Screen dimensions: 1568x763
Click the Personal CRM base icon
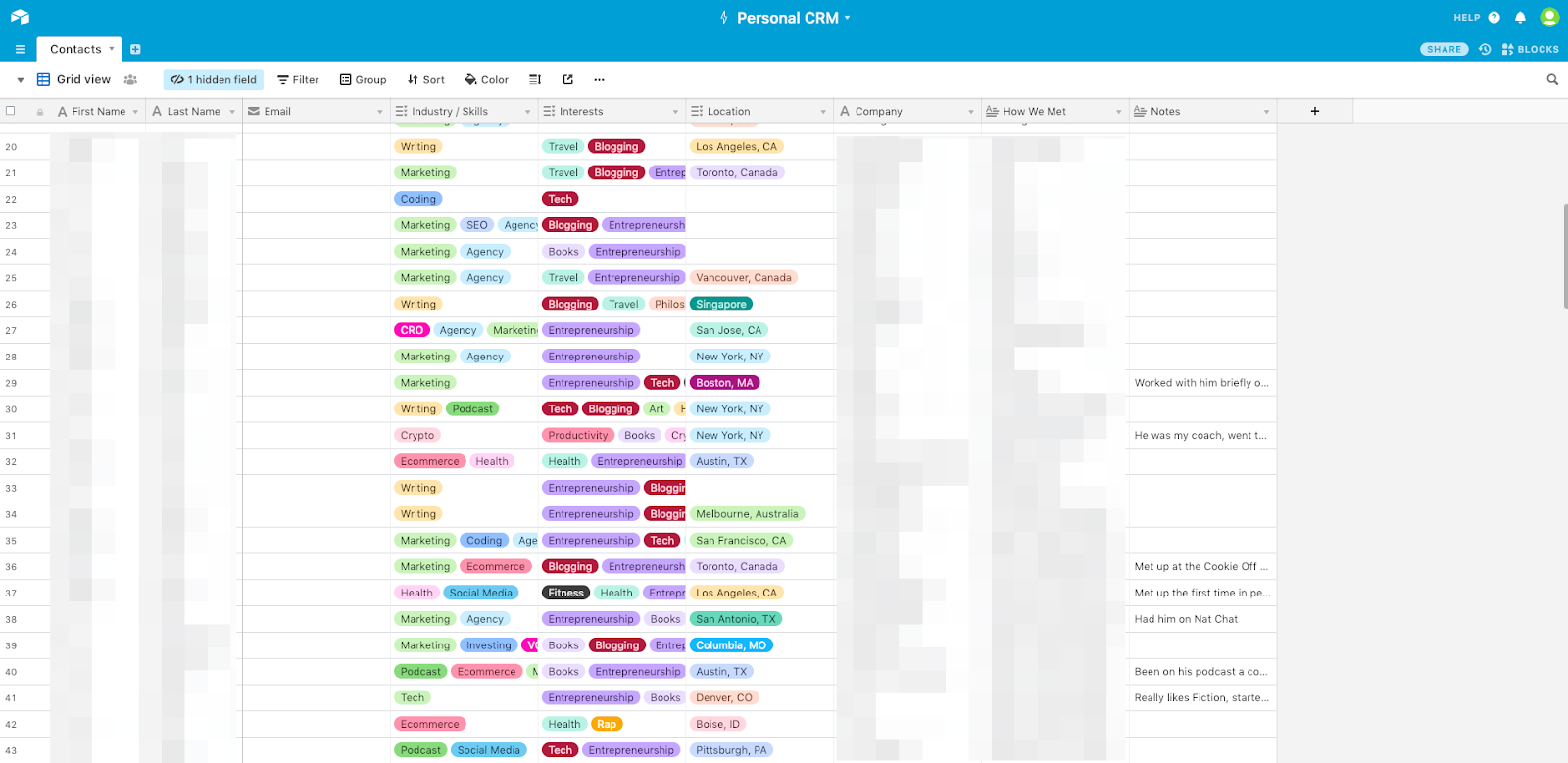point(724,18)
